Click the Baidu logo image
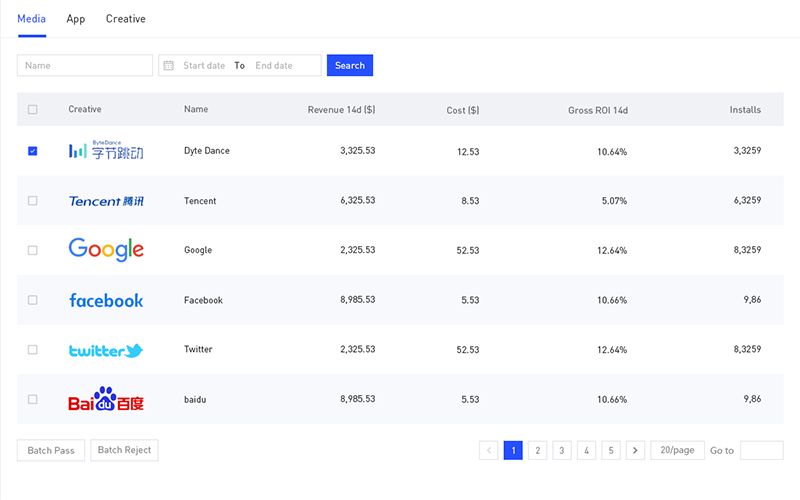This screenshot has width=800, height=500. click(106, 399)
